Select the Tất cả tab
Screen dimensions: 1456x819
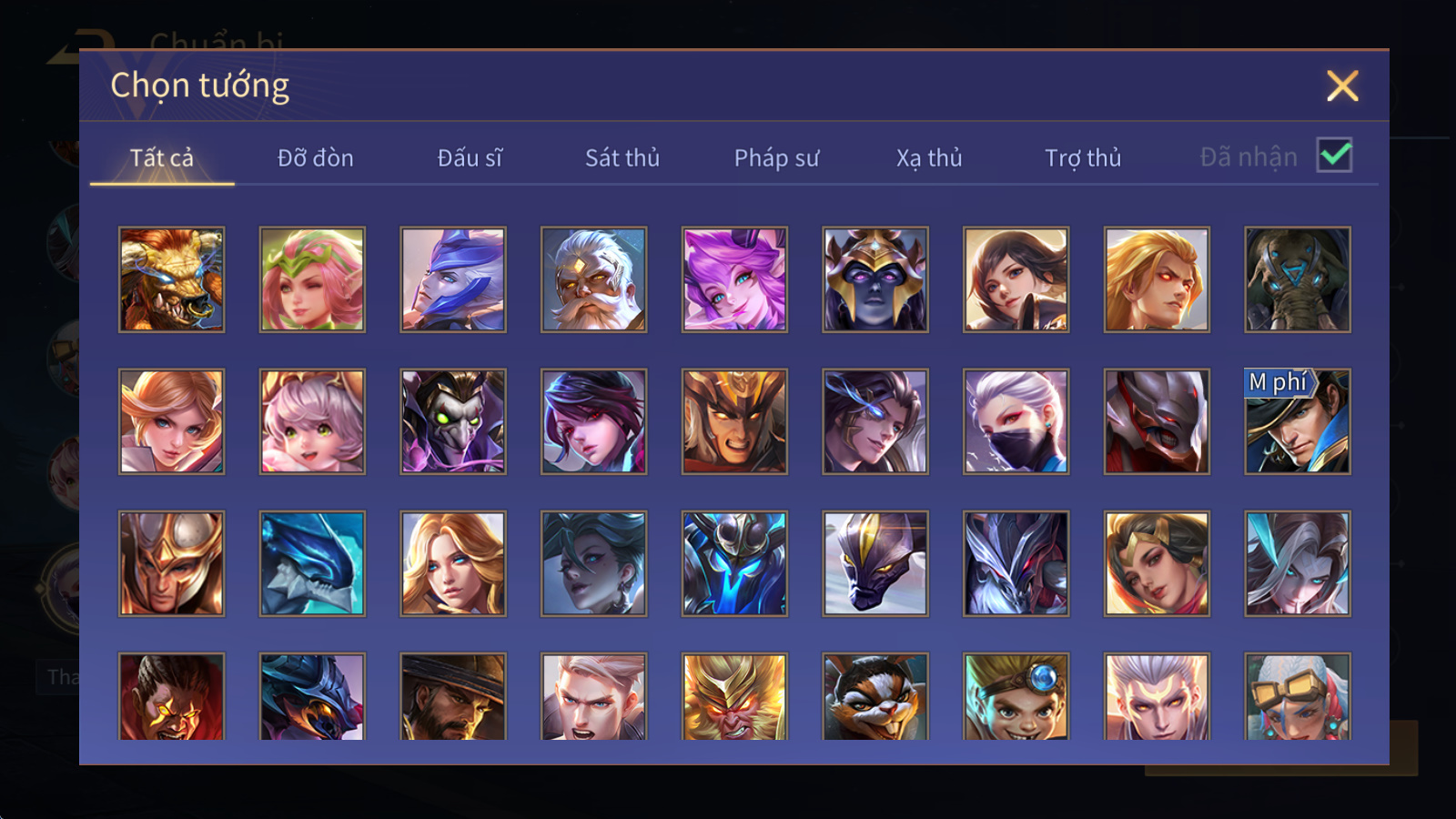[162, 158]
